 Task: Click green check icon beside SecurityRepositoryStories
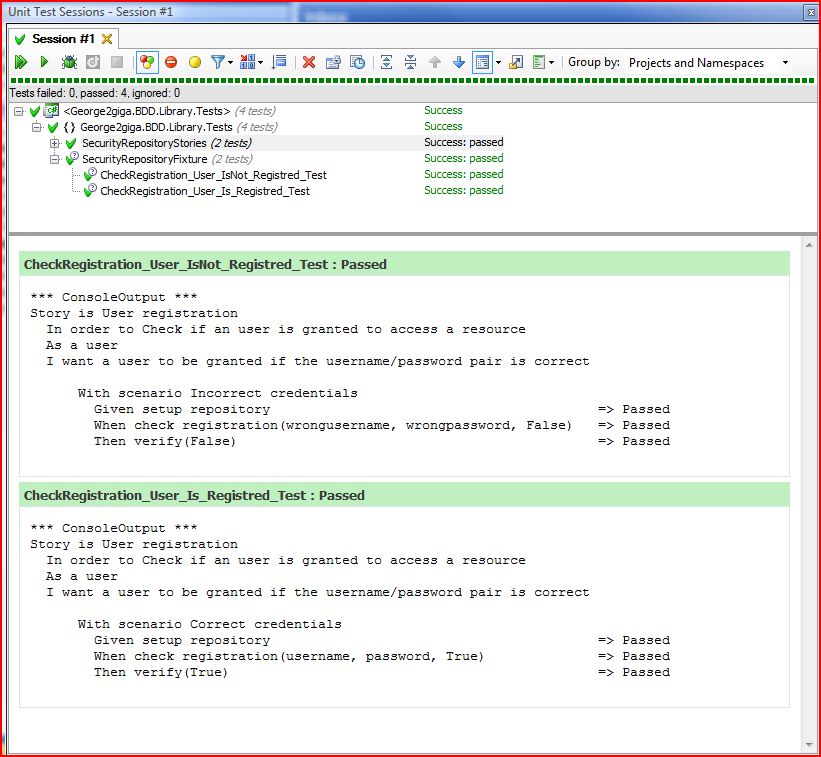71,143
